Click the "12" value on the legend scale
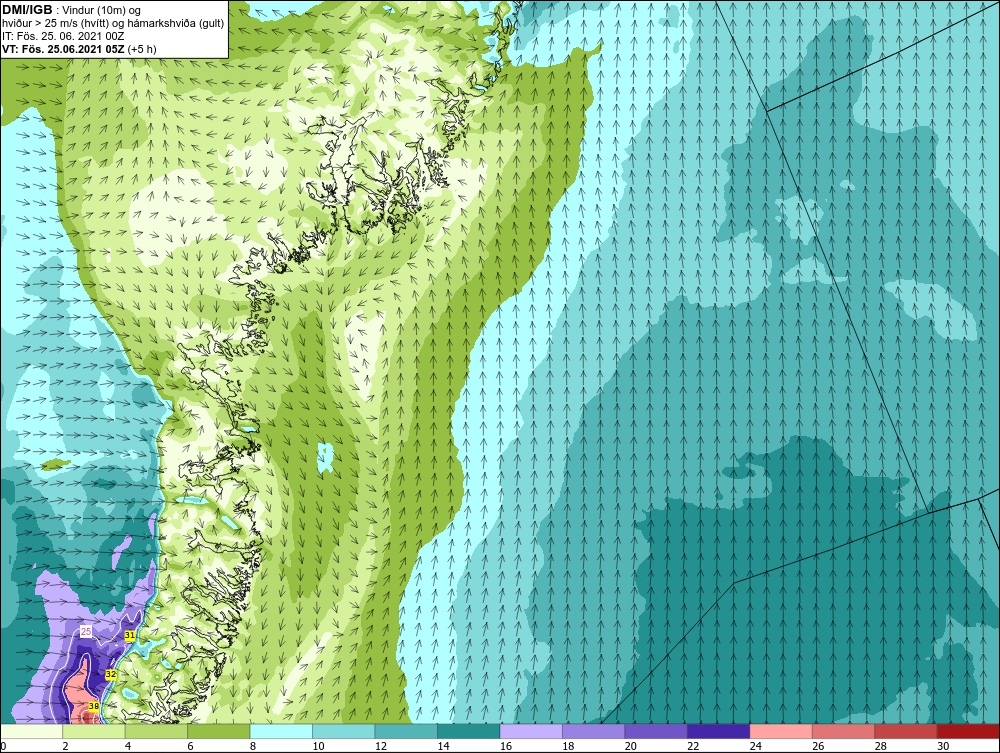 (381, 746)
